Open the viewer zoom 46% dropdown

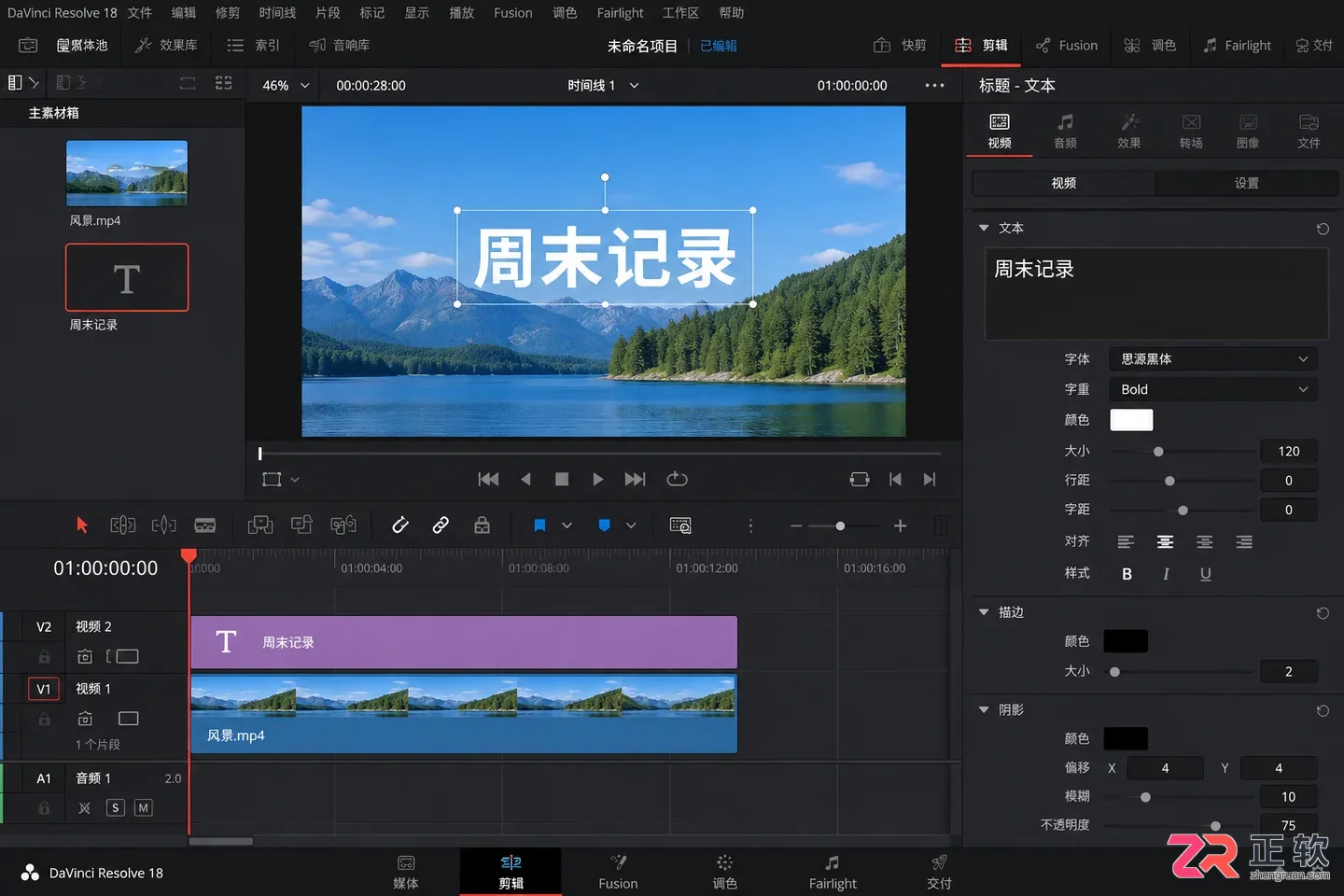tap(285, 85)
